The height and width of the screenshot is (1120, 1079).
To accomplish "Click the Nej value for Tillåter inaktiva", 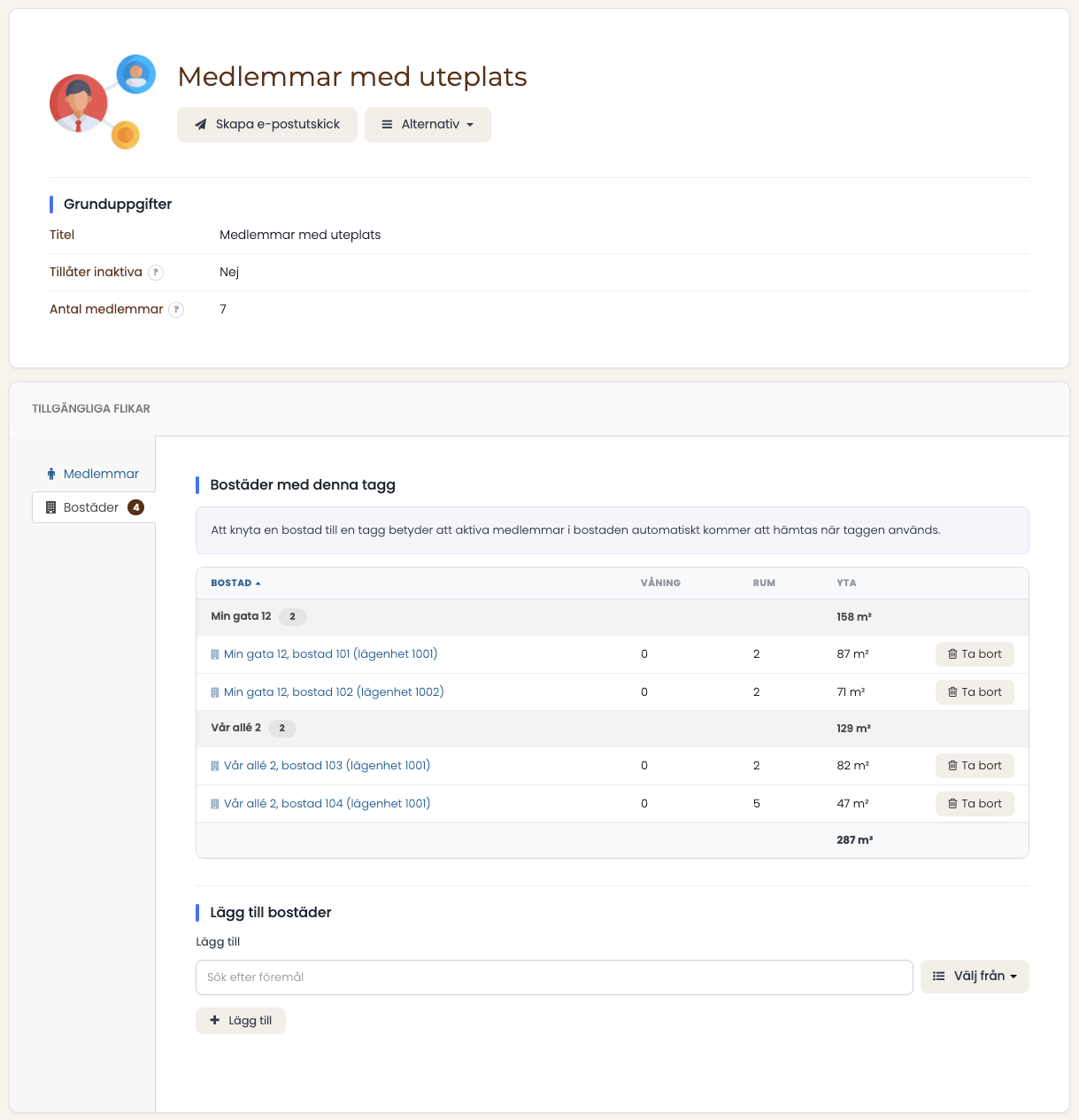I will tap(229, 273).
